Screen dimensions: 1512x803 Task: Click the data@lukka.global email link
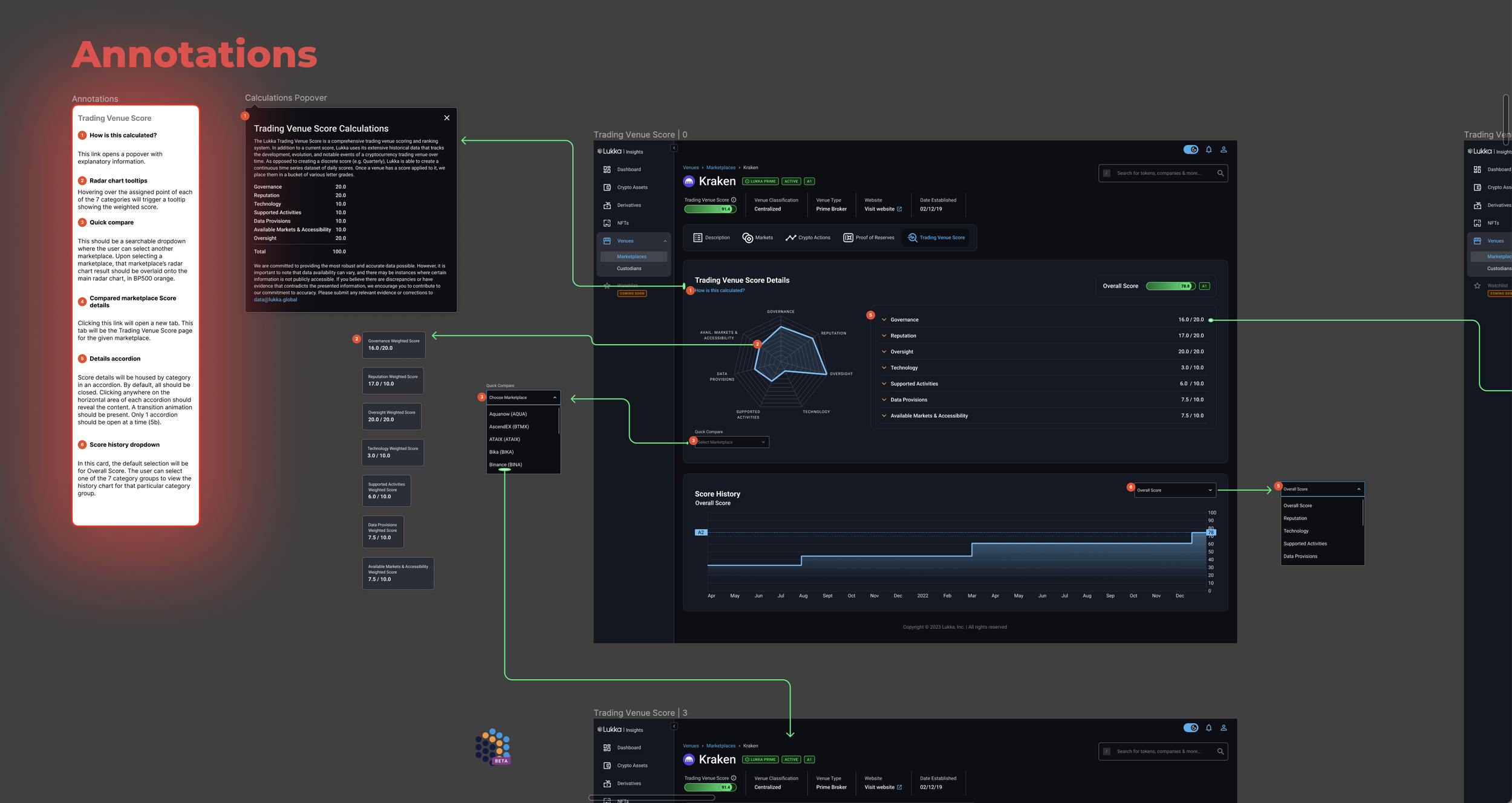[275, 299]
